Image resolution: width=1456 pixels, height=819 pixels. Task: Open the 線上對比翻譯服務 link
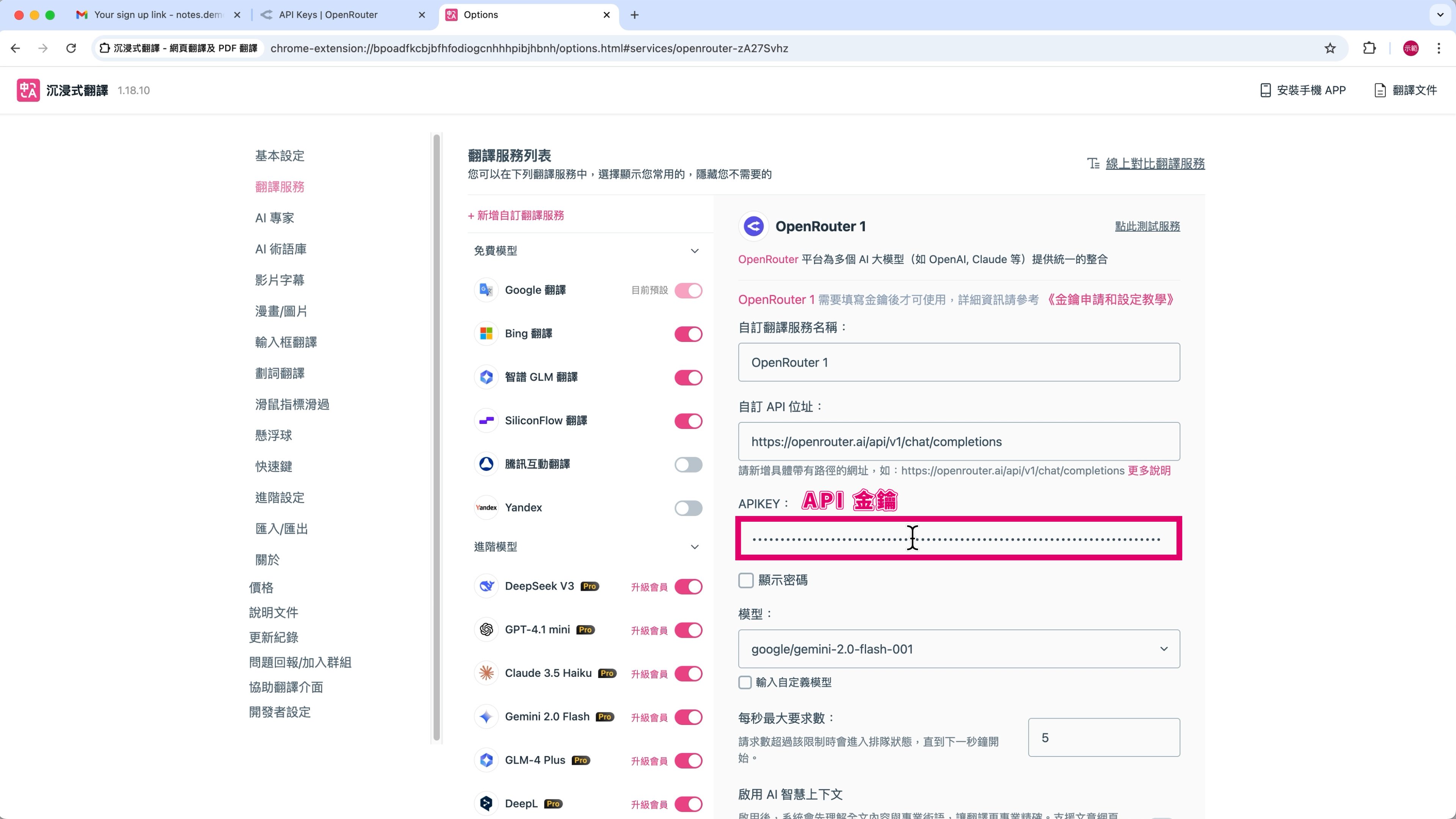click(1155, 164)
